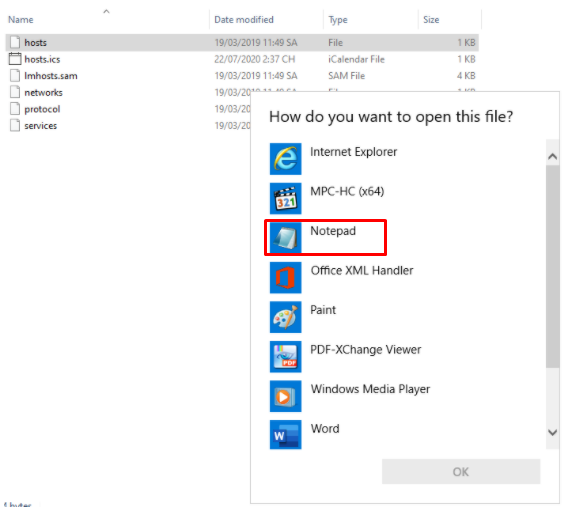
Task: Select the 'lmhosts.sam' file name
Action: coord(51,76)
